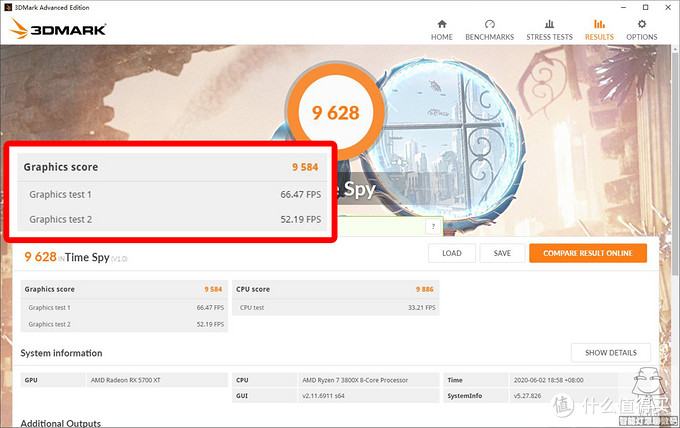Select the small Graphics test 1 row
Viewport: 680px width, 428px height.
point(124,307)
